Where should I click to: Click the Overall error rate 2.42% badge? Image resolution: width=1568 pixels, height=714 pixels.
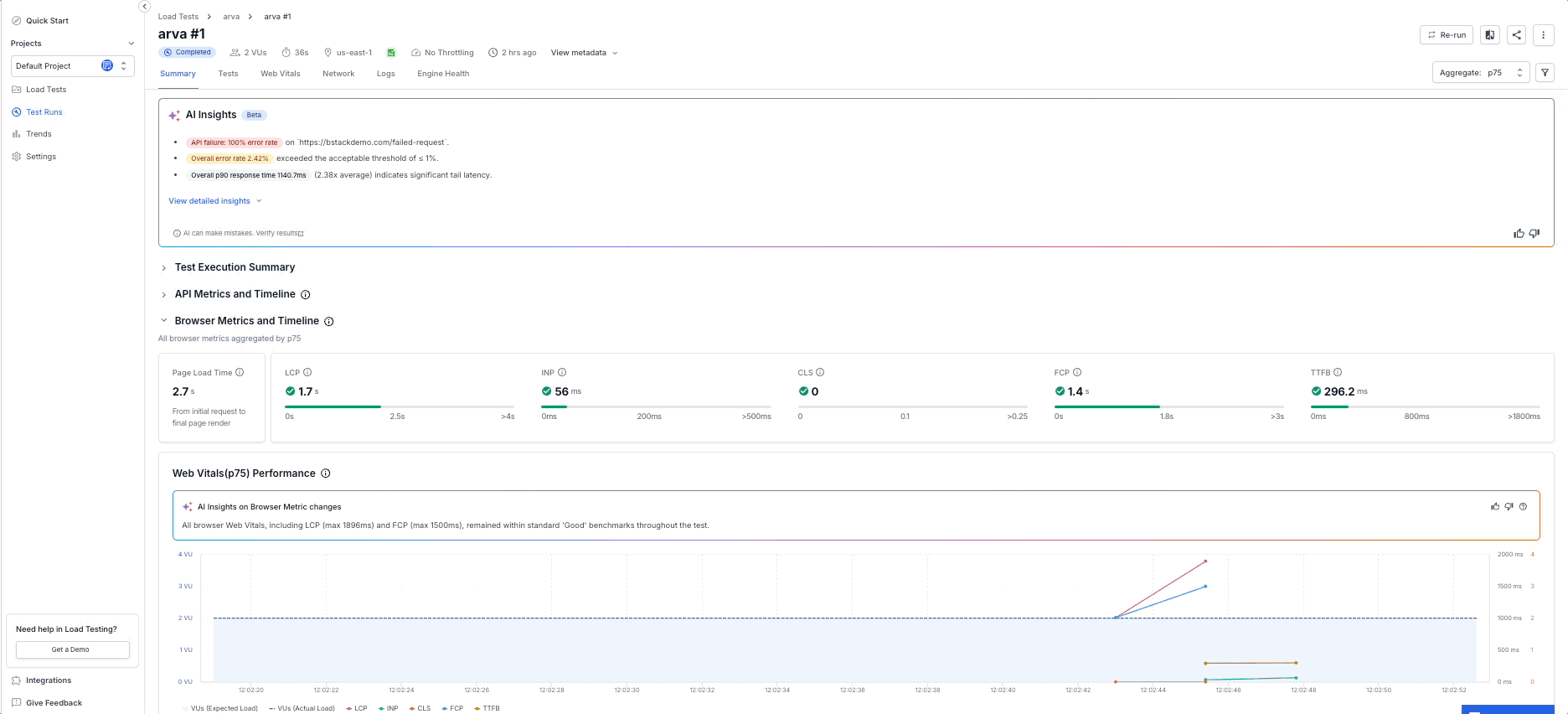click(230, 158)
